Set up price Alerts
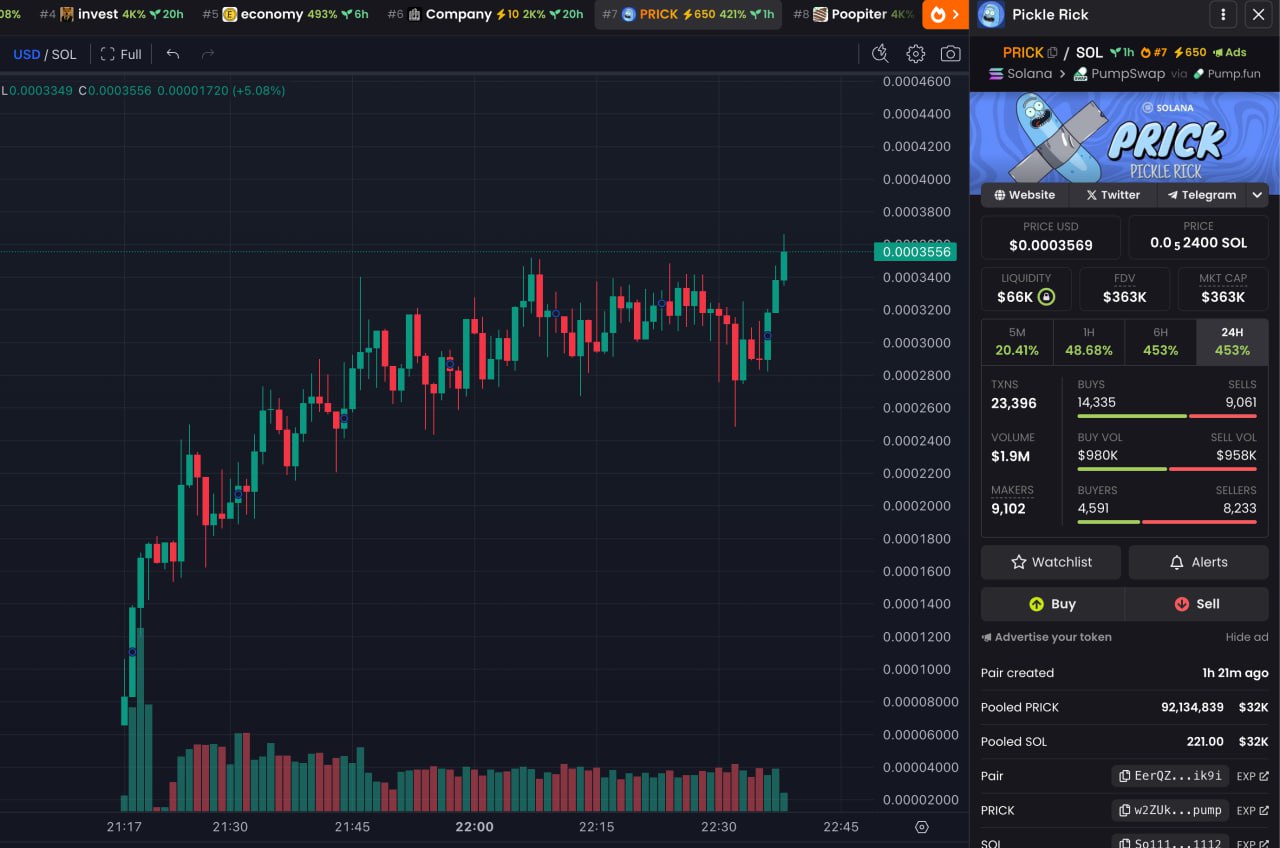1280x848 pixels. tap(1198, 562)
